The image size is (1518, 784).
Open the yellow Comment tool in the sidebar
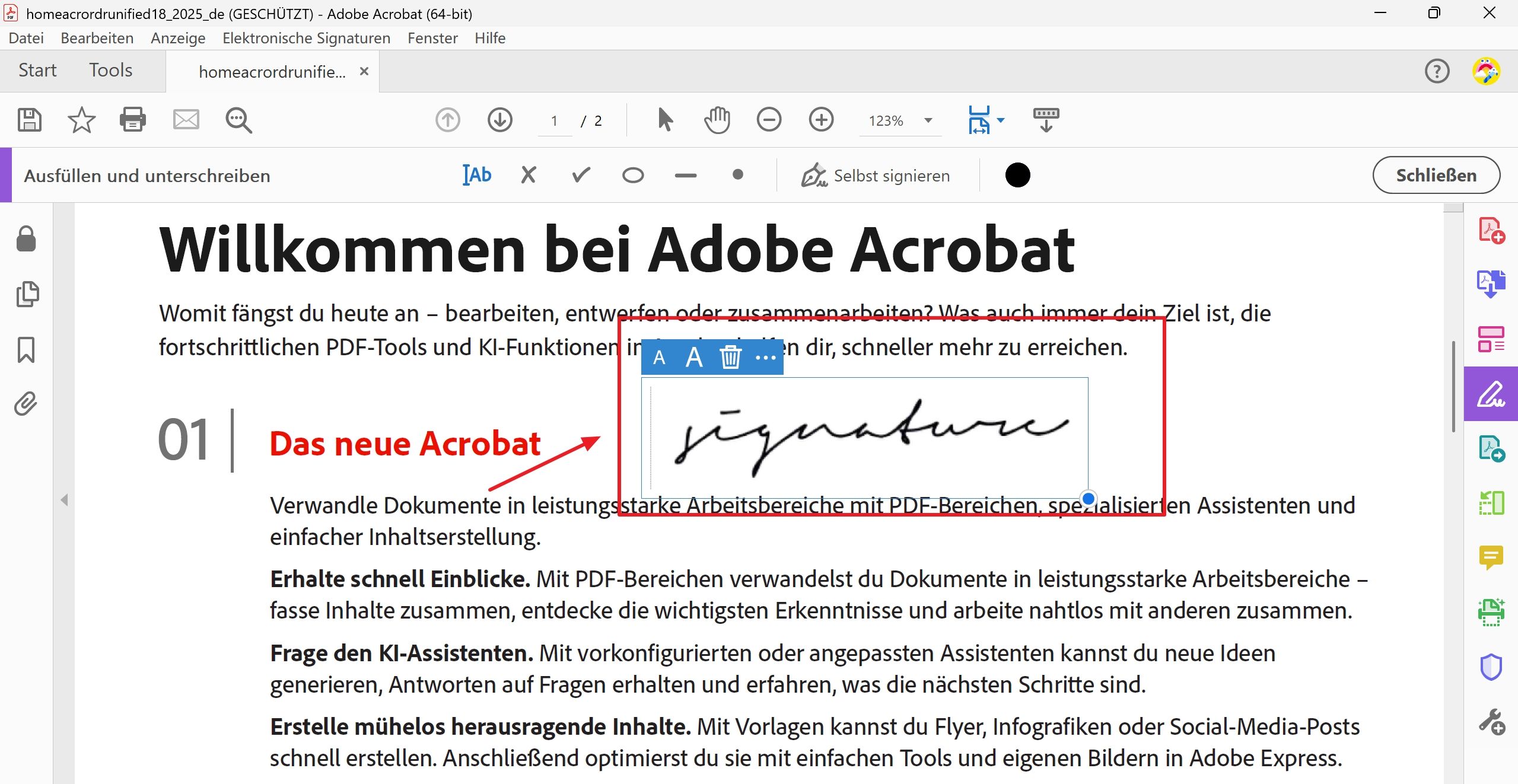[x=1491, y=557]
